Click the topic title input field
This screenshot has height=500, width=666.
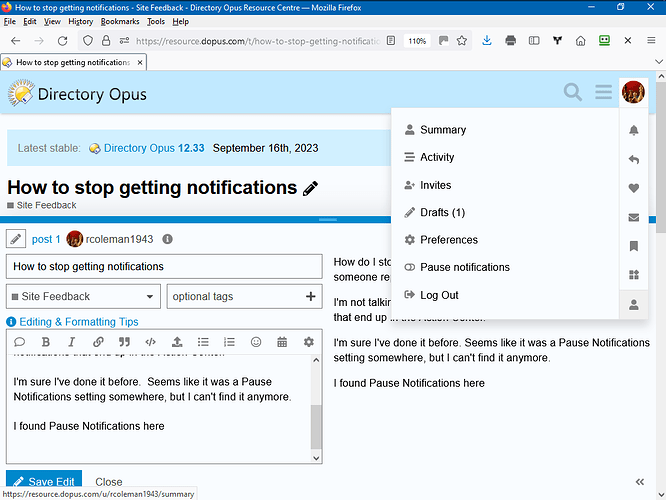click(164, 266)
